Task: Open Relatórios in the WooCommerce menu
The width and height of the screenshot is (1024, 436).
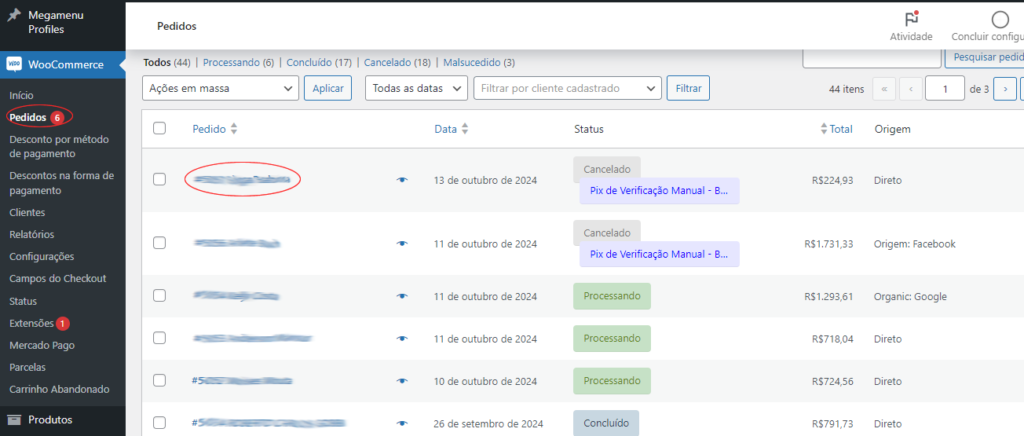Action: (31, 234)
